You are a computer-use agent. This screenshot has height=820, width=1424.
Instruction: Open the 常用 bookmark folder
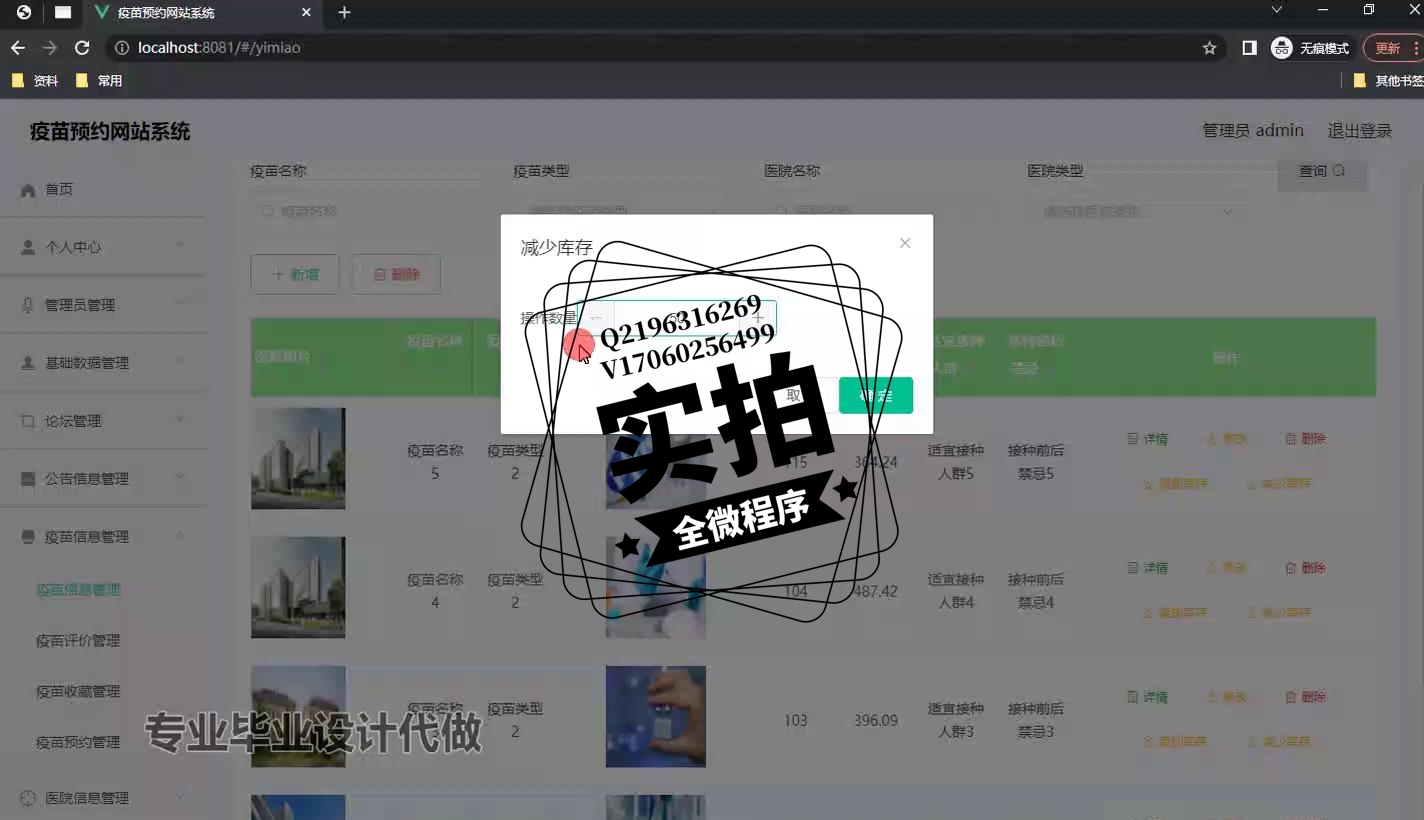(x=99, y=81)
